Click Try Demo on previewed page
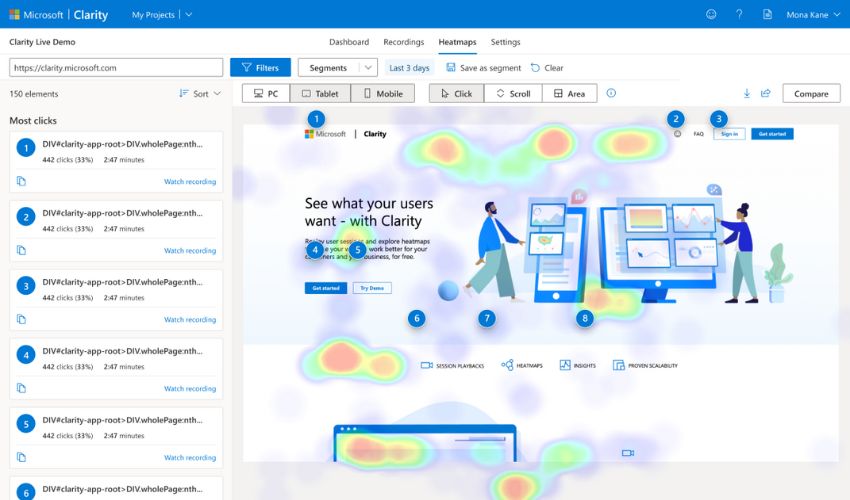Image resolution: width=850 pixels, height=500 pixels. (372, 288)
